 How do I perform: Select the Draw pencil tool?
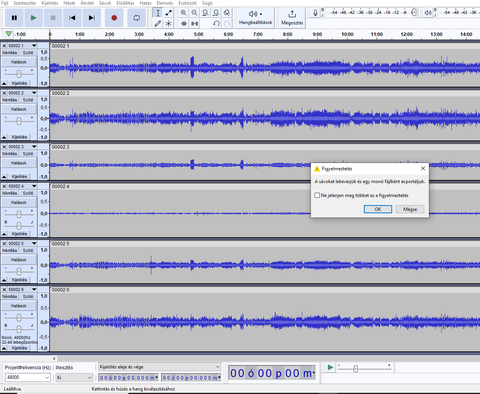[158, 23]
